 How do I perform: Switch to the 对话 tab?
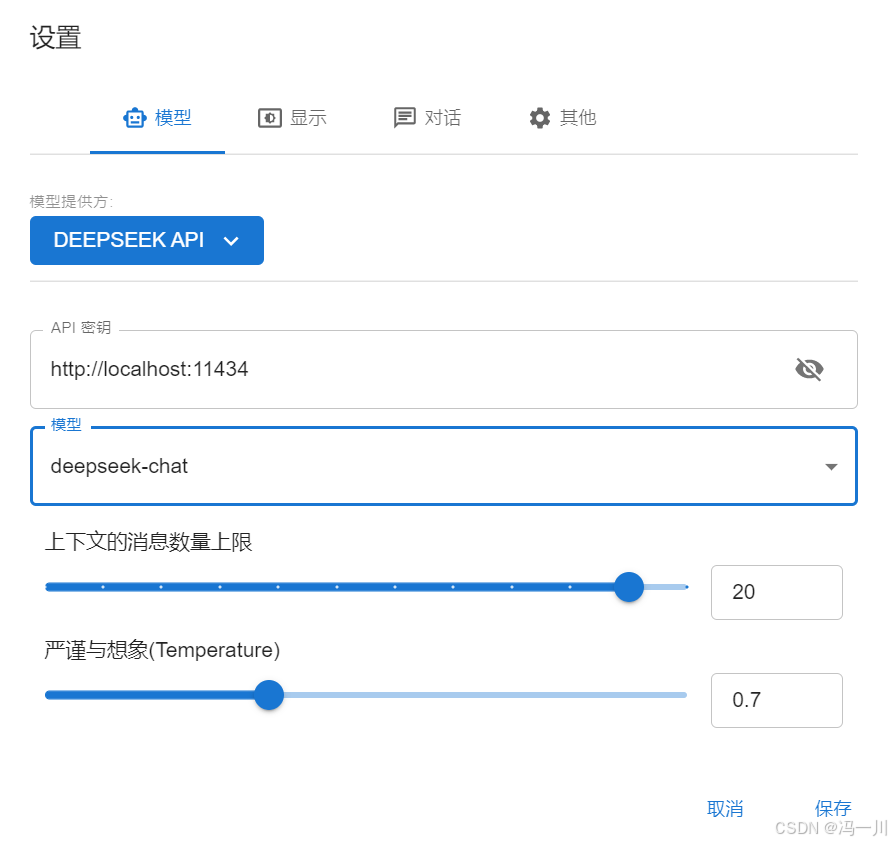pyautogui.click(x=427, y=118)
